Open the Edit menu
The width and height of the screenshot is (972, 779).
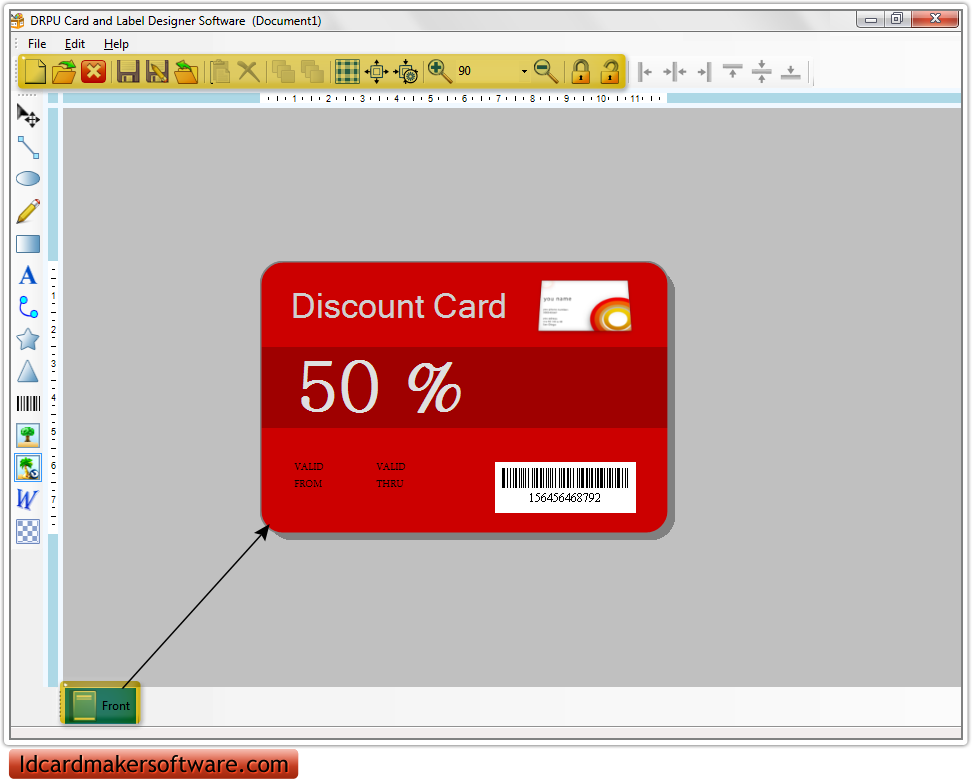coord(74,44)
